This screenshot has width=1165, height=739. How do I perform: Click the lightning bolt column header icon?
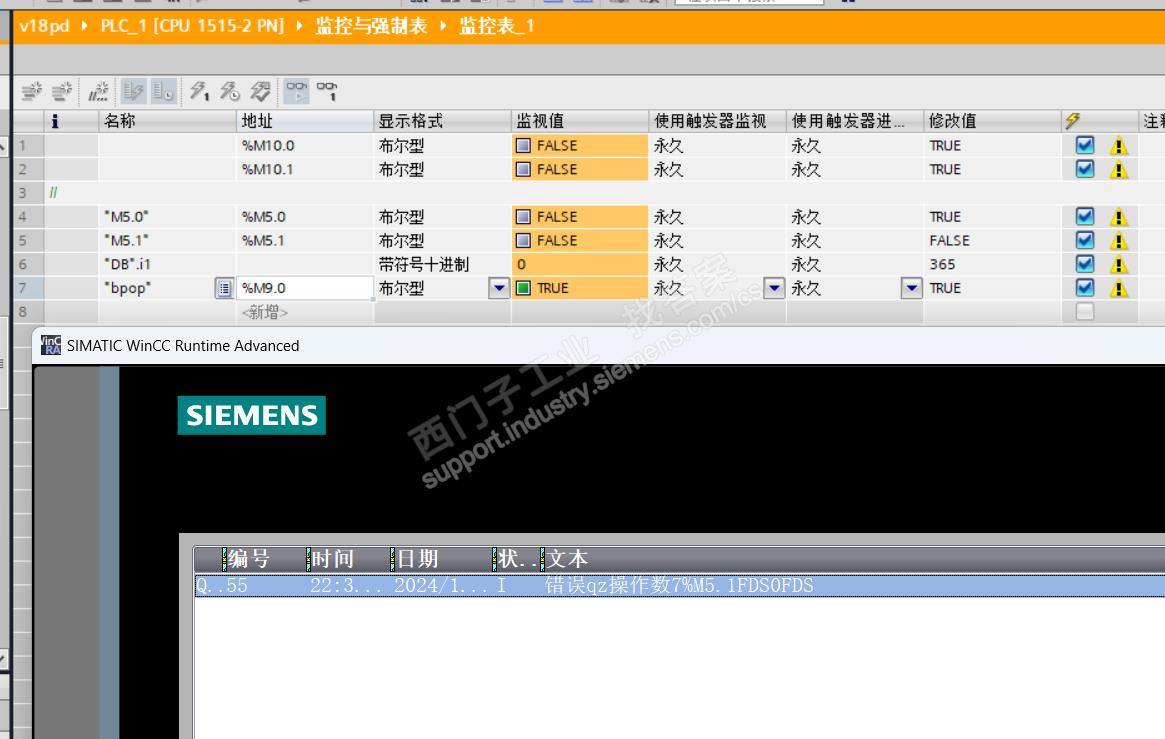tap(1072, 120)
